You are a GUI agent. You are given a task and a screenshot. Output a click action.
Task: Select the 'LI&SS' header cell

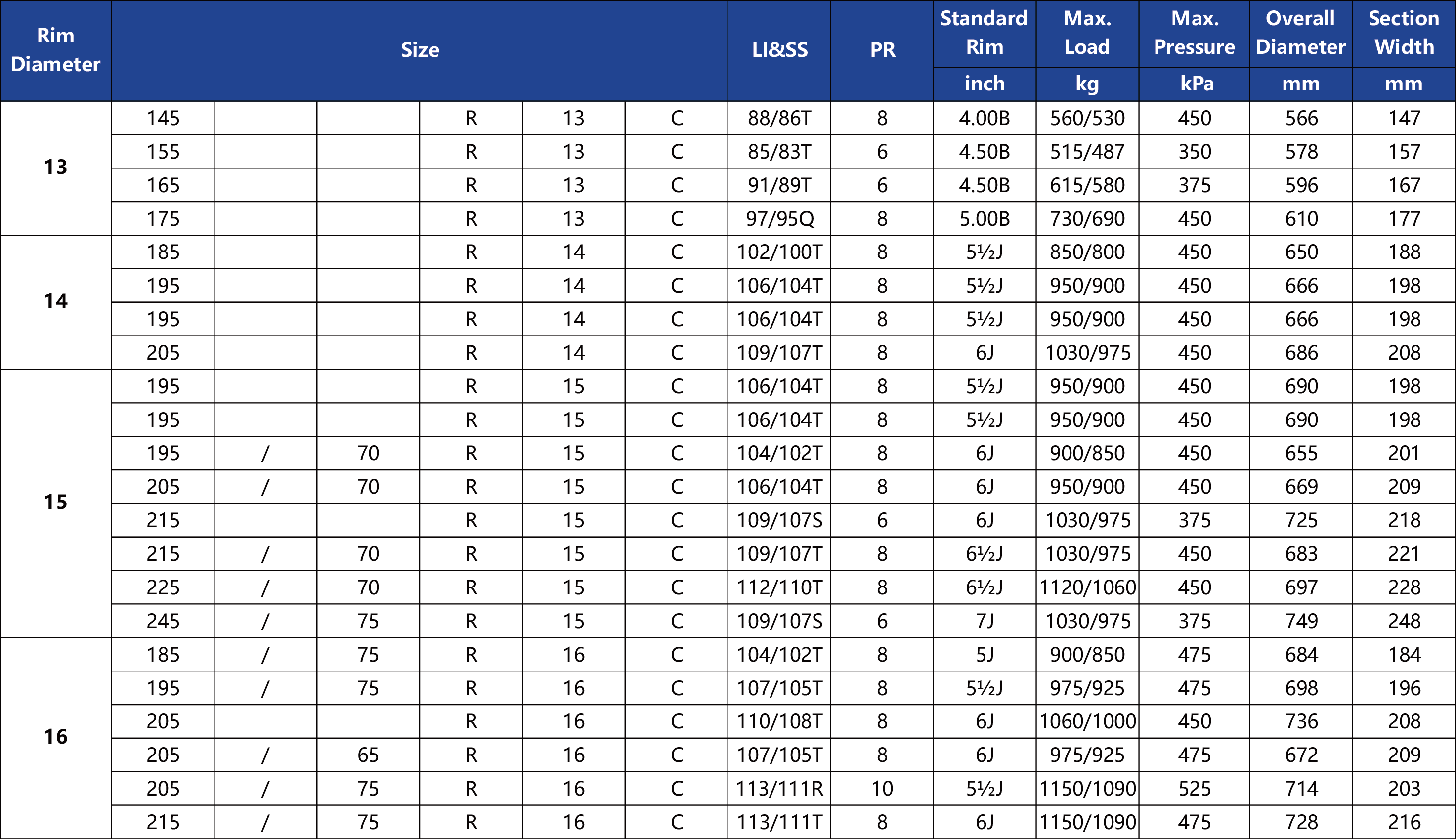779,50
